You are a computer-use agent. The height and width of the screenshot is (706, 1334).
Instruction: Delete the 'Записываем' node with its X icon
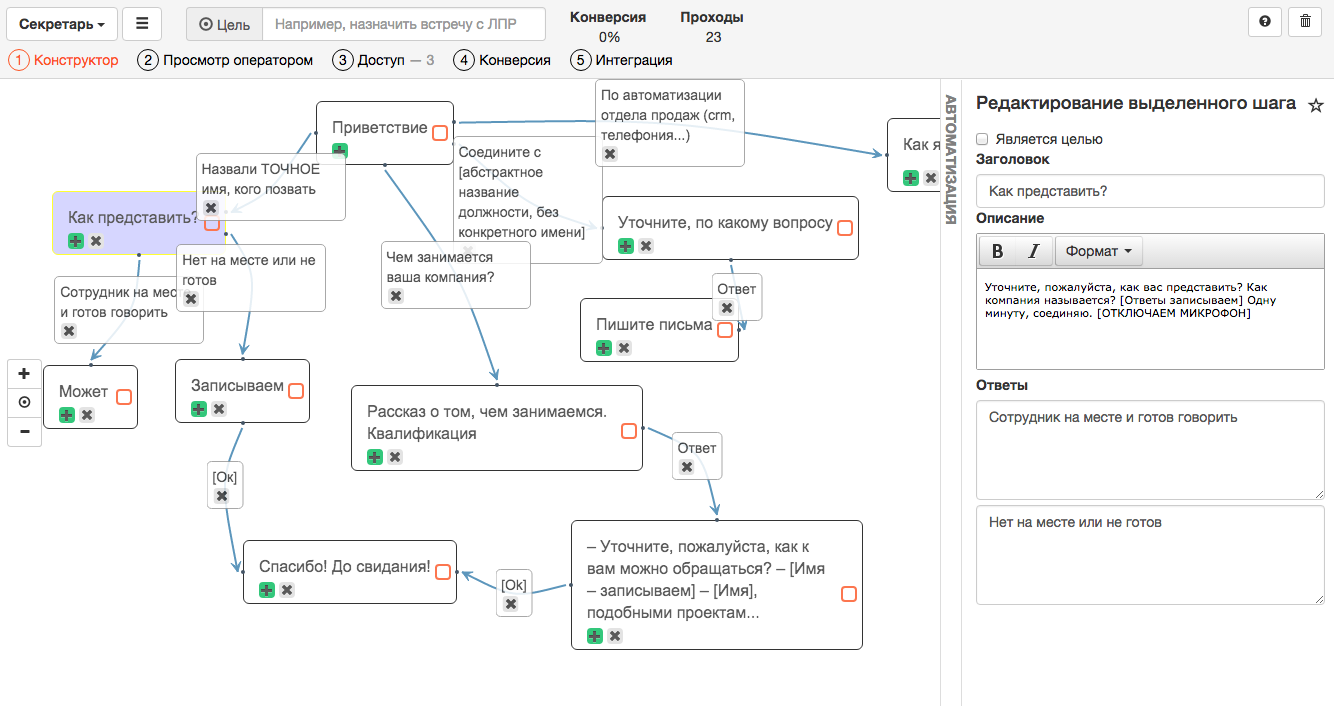[219, 409]
